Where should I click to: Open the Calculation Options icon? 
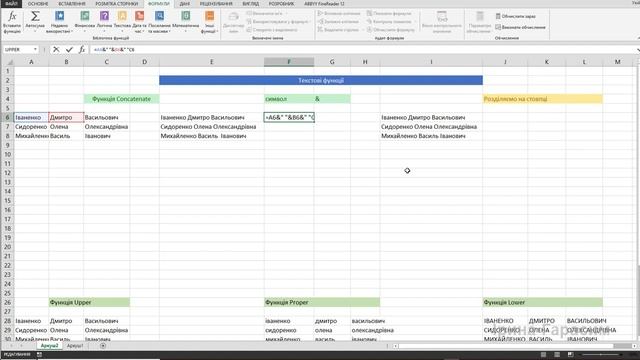480,17
